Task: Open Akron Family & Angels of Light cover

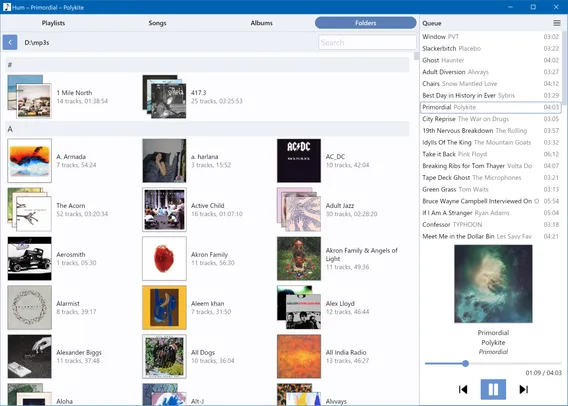Action: 299,258
